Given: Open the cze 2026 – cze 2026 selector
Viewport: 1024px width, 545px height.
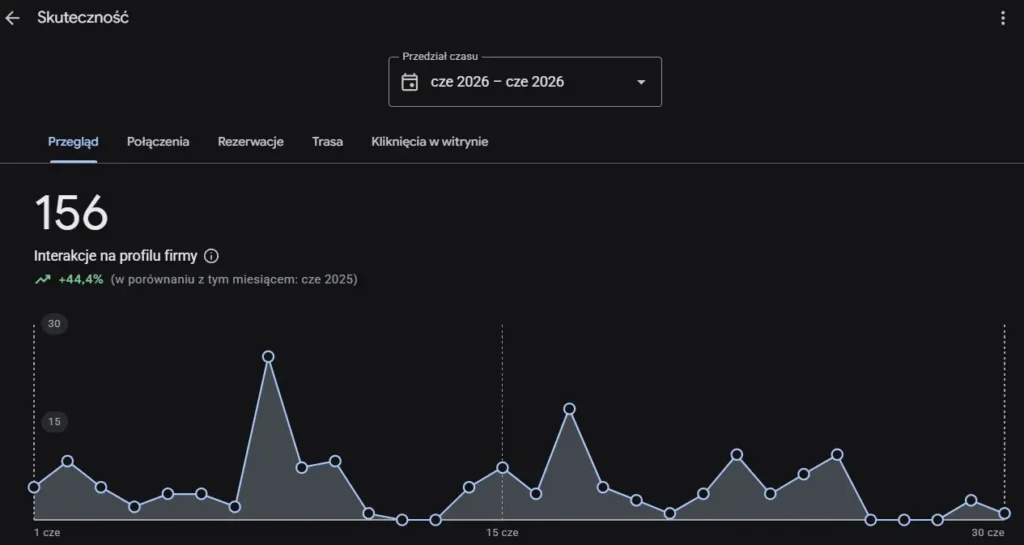Looking at the screenshot, I should [525, 82].
